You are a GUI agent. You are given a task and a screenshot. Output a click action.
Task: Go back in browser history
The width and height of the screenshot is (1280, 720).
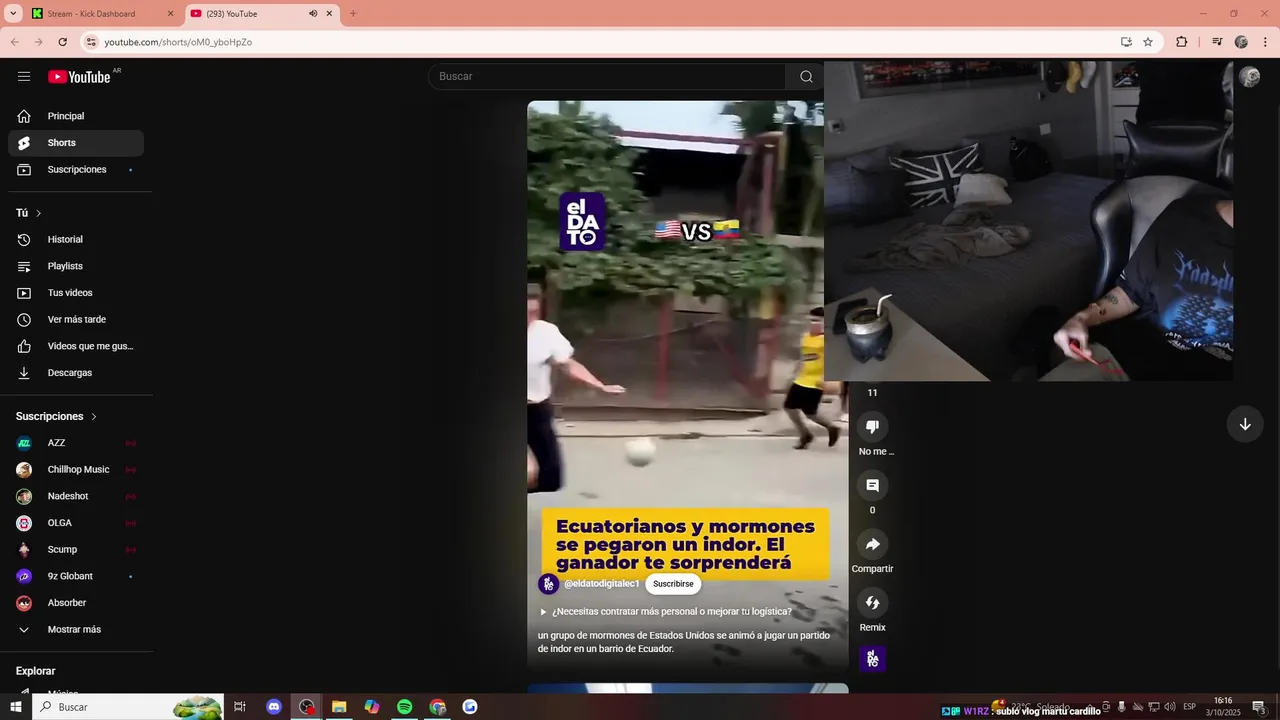14,42
